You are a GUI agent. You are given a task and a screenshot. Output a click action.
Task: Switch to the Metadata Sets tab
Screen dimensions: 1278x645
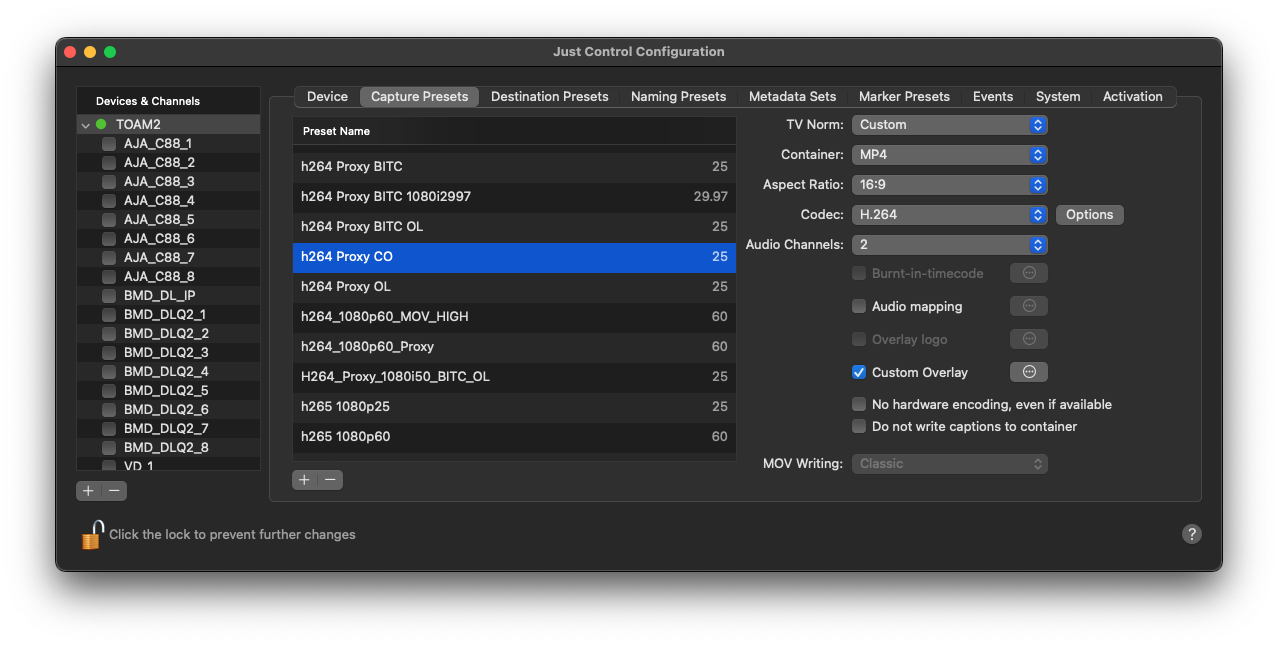click(x=793, y=97)
